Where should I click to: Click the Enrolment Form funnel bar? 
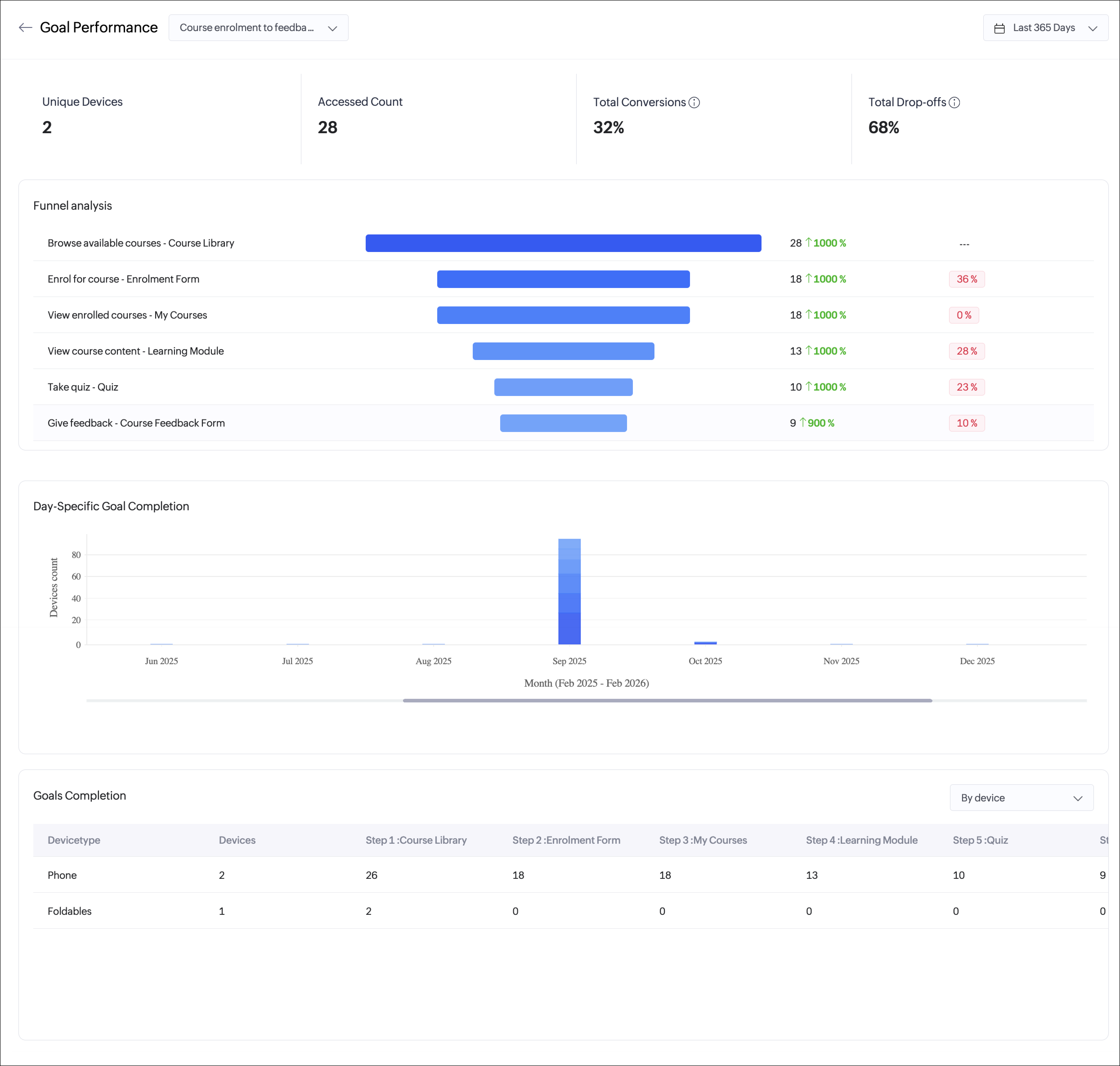[563, 279]
